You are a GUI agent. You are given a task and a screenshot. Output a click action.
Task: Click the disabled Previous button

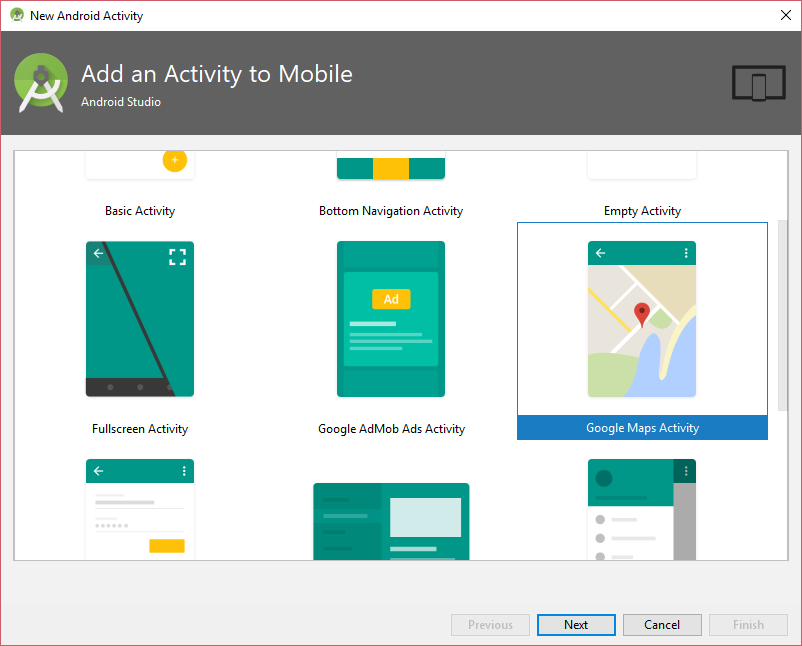490,624
